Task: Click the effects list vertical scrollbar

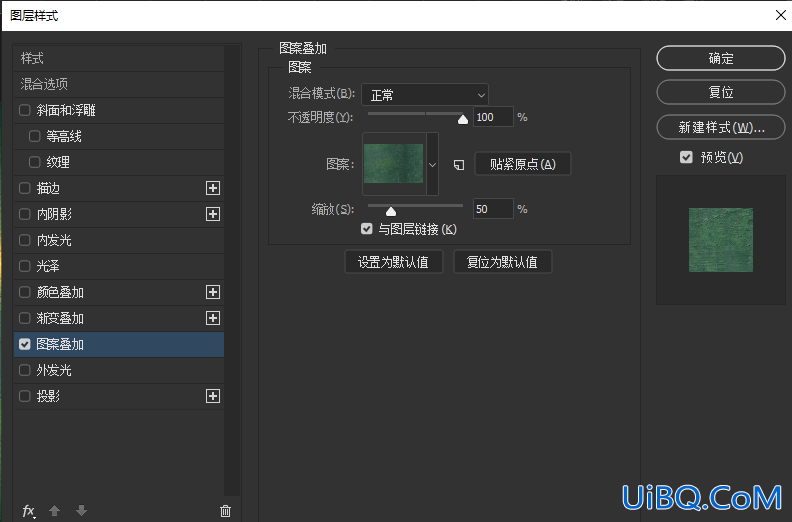Action: pyautogui.click(x=232, y=270)
